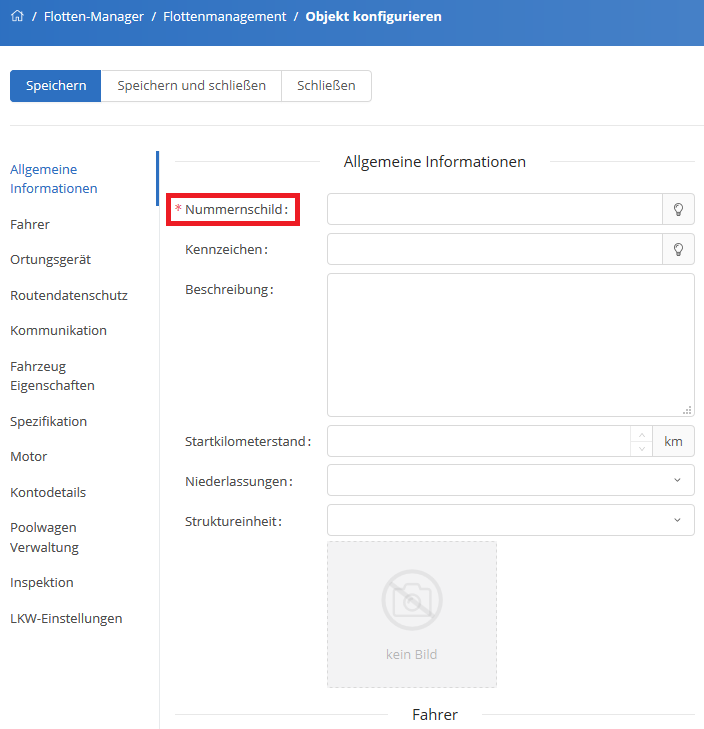Screen dimensions: 704x729
Task: Click lightbulb icon next to Kennzeichen field
Action: coord(678,249)
